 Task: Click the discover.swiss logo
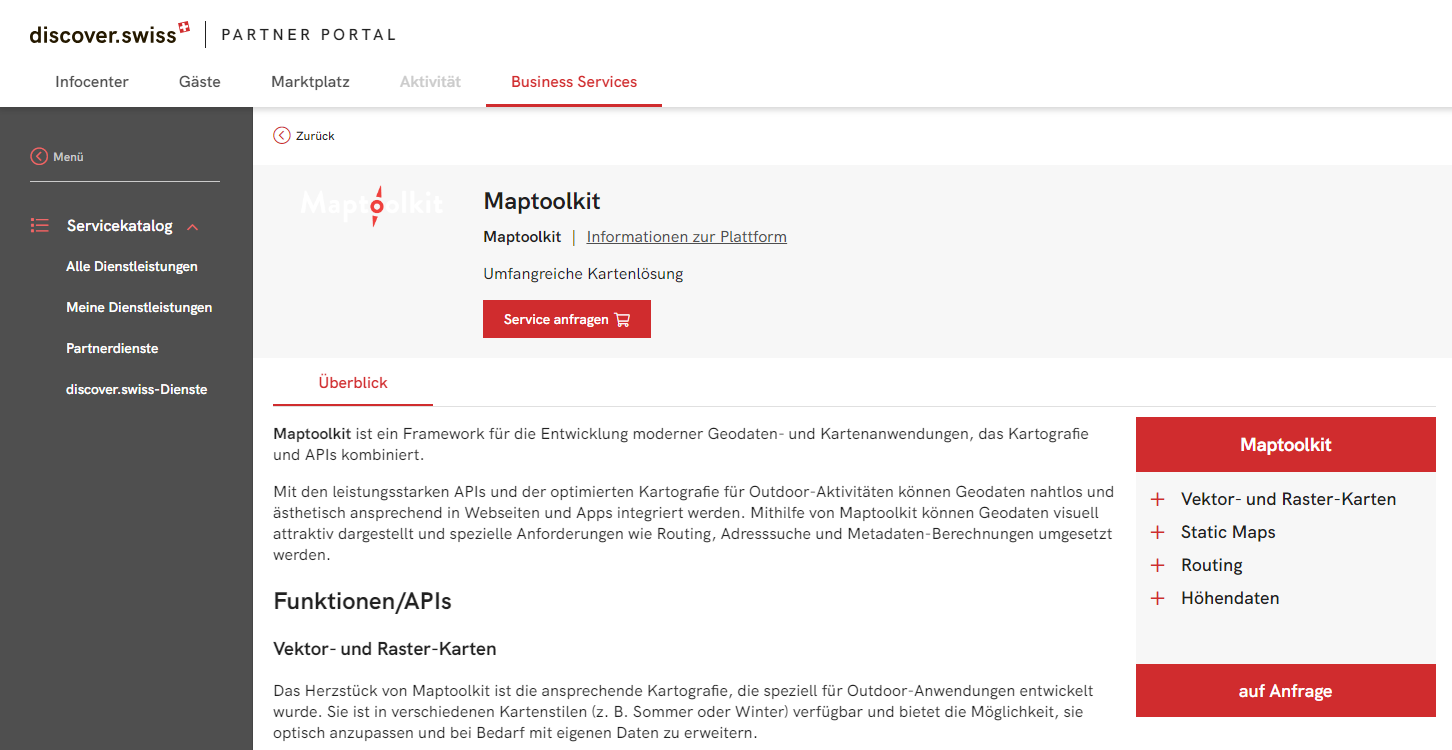point(110,34)
